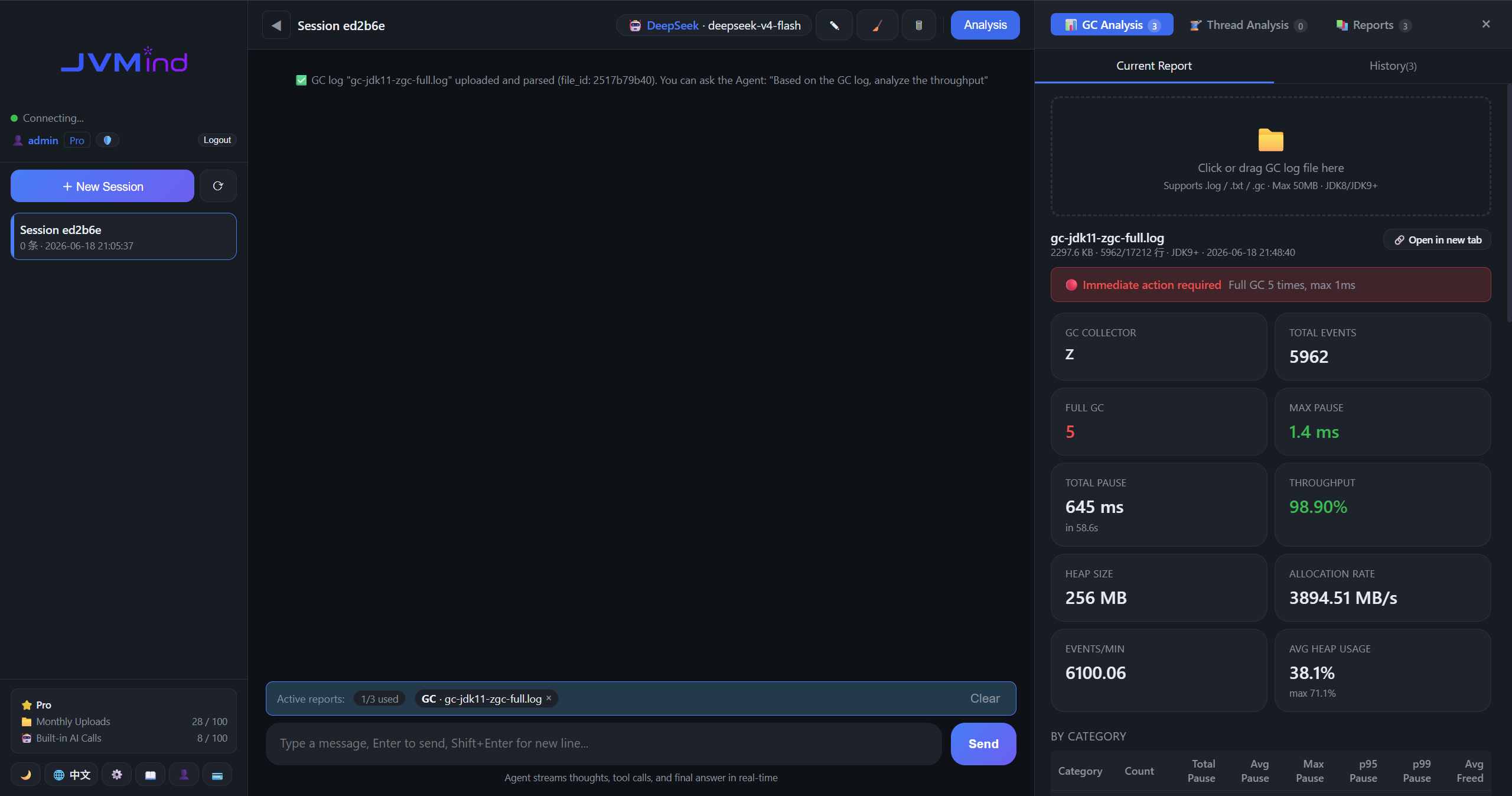Open the profile with the bottom user icon
This screenshot has height=796, width=1512.
point(184,774)
